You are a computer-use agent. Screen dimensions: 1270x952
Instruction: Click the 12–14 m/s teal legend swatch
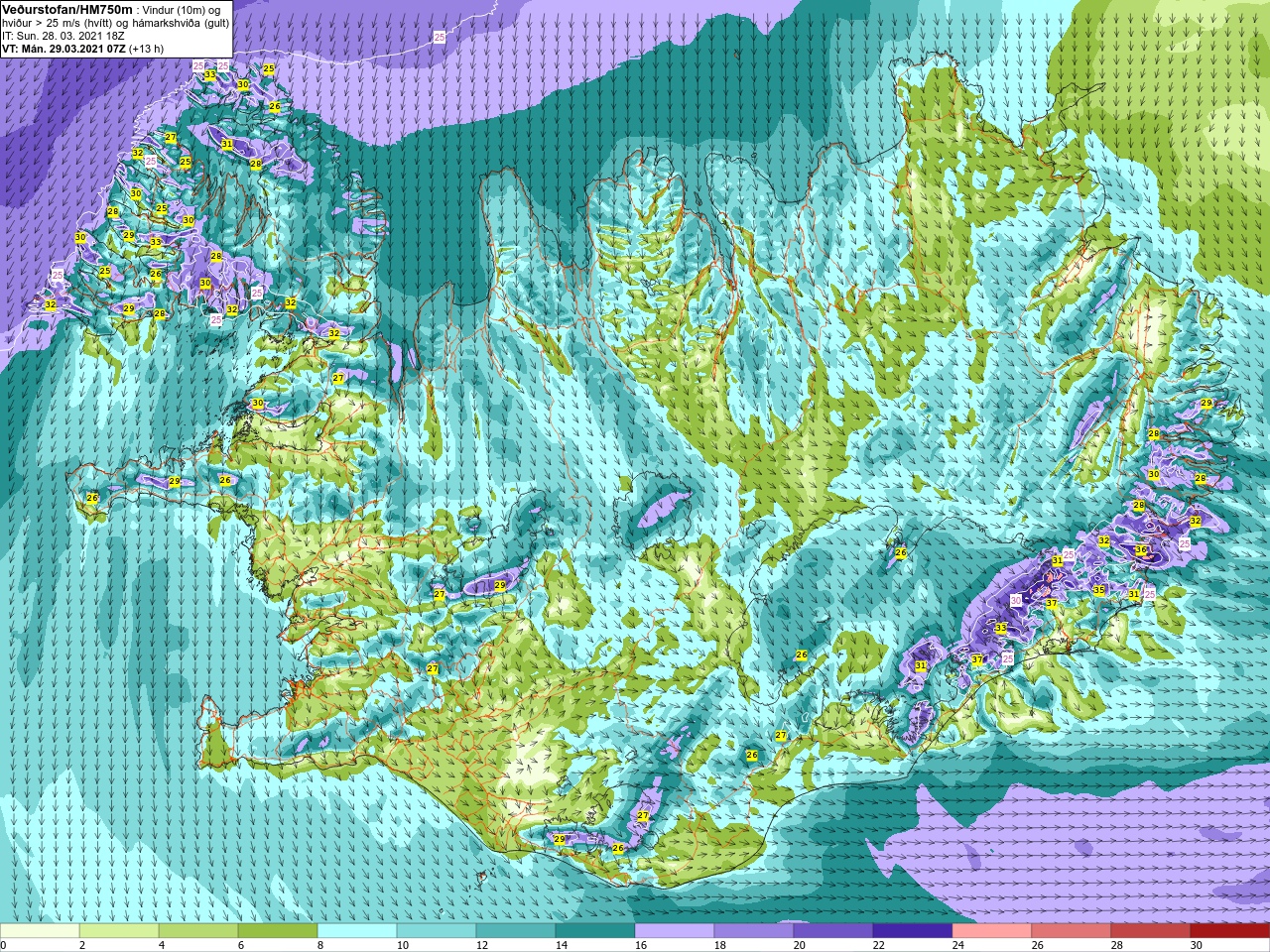(516, 931)
